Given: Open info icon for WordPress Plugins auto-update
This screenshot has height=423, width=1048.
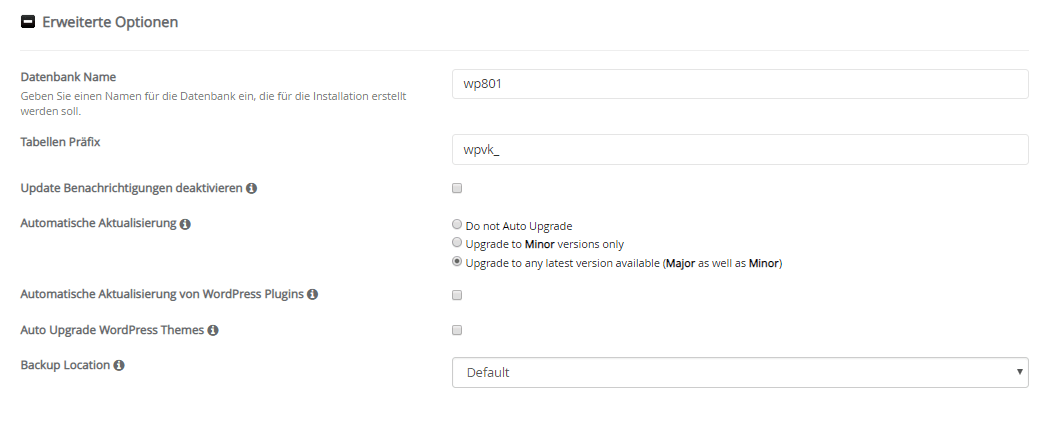Looking at the screenshot, I should coord(312,294).
